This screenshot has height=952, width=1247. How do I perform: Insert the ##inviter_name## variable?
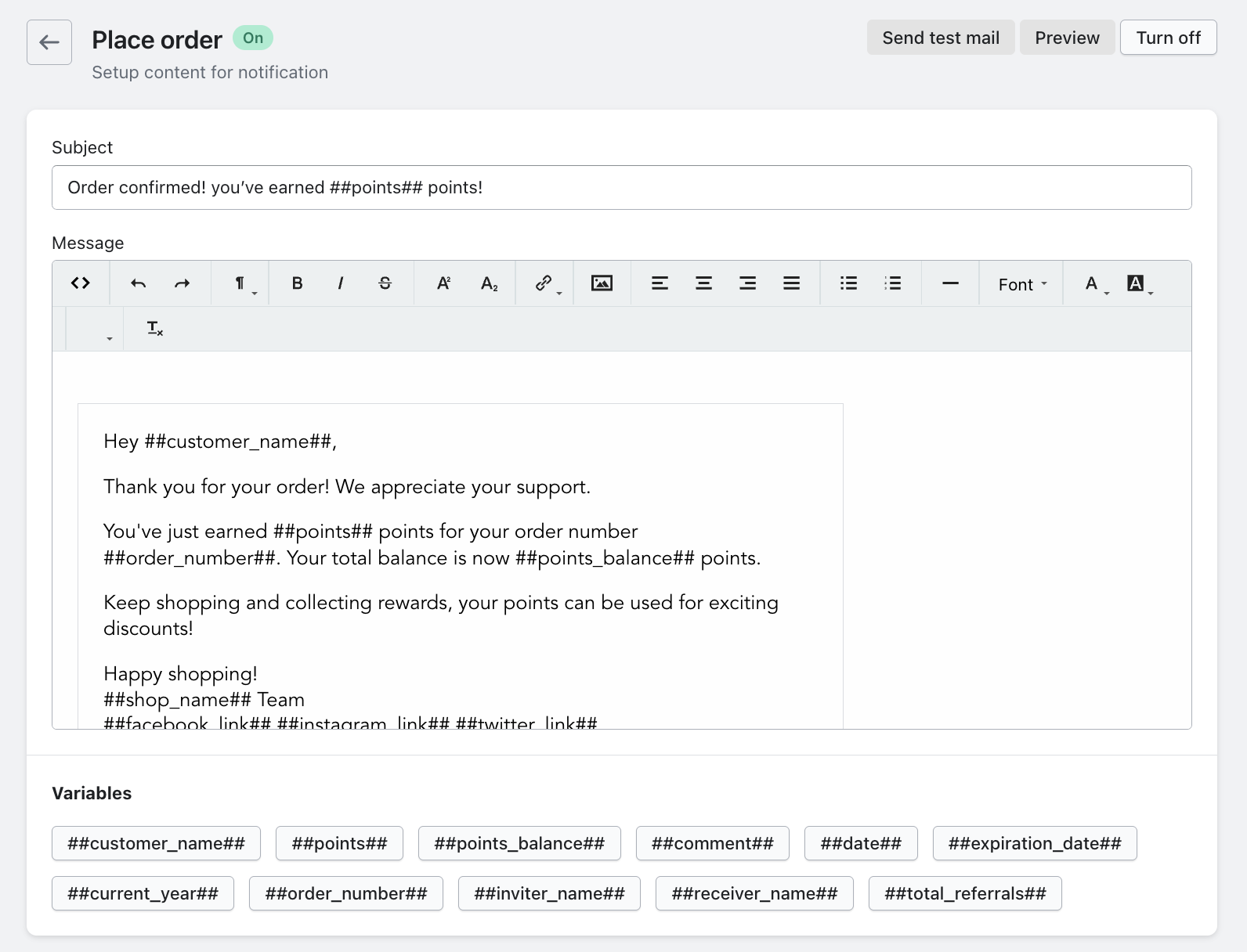tap(549, 893)
